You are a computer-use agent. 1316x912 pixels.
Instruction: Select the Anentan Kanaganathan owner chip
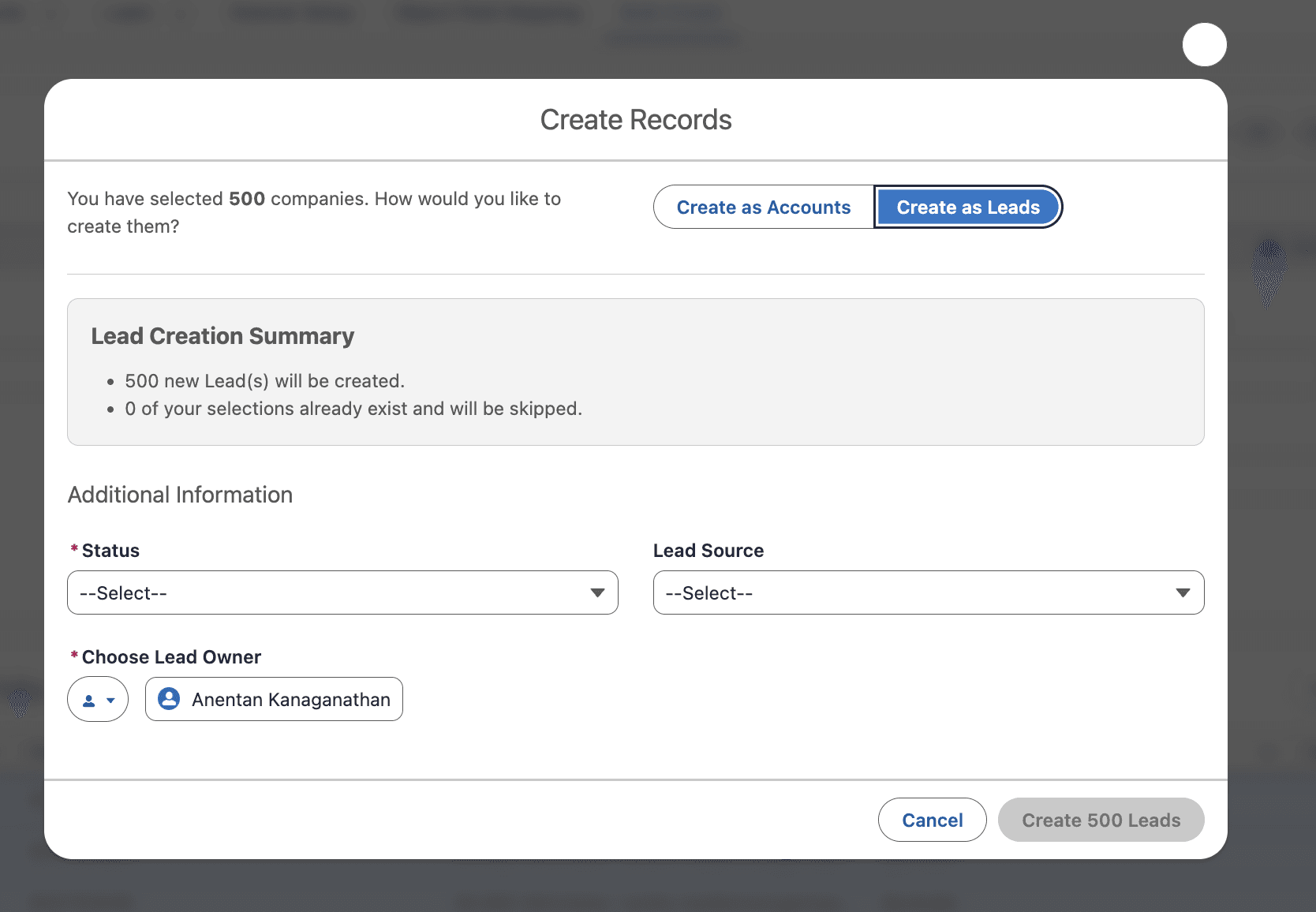[273, 699]
